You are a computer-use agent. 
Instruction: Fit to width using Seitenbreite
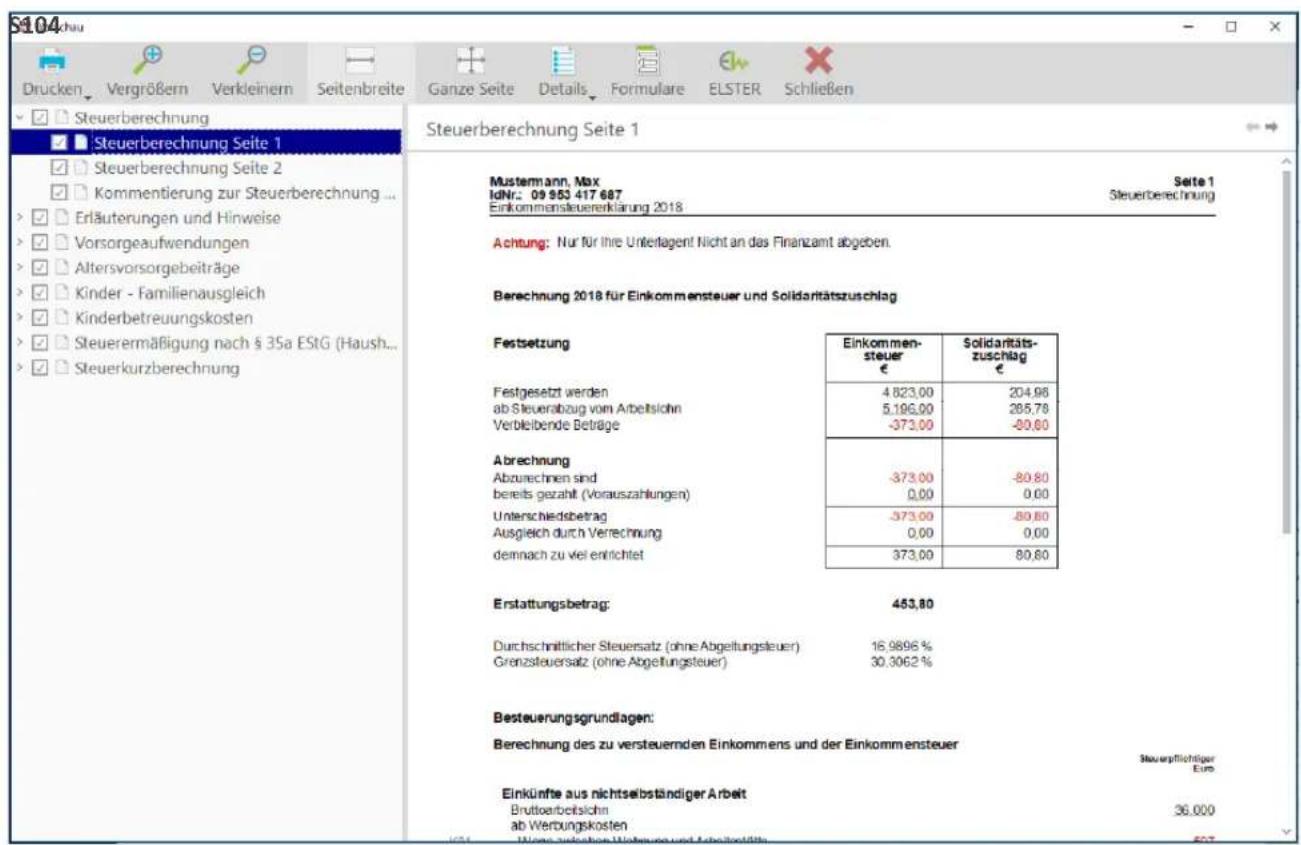click(x=359, y=74)
